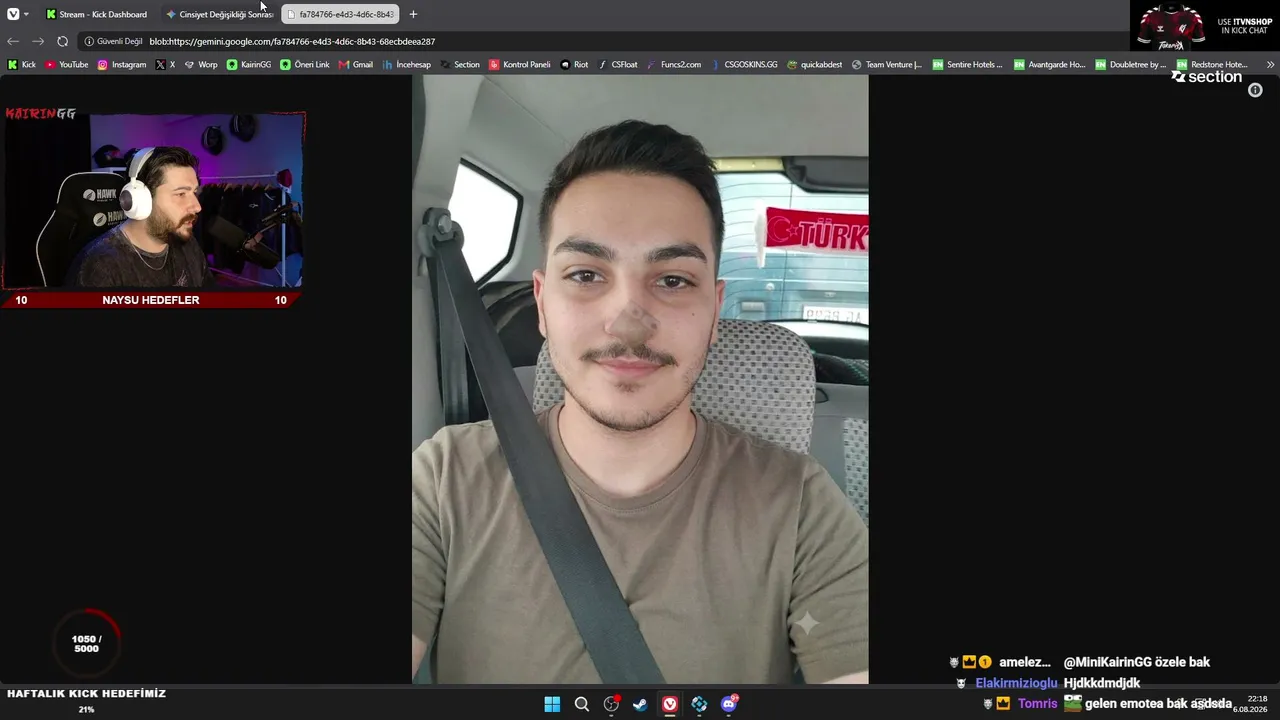Click the Vivaldi taskbar icon
Viewport: 1280px width, 720px height.
click(670, 704)
